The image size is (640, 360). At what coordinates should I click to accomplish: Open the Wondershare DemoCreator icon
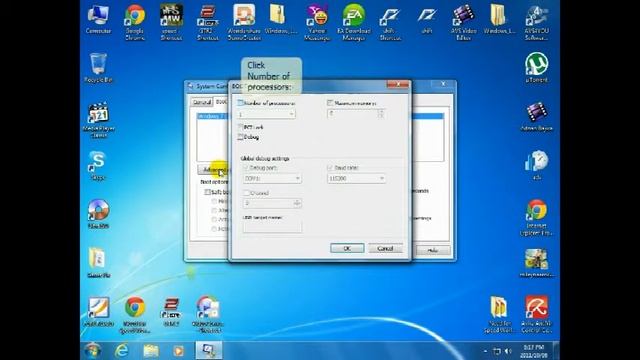click(x=244, y=22)
